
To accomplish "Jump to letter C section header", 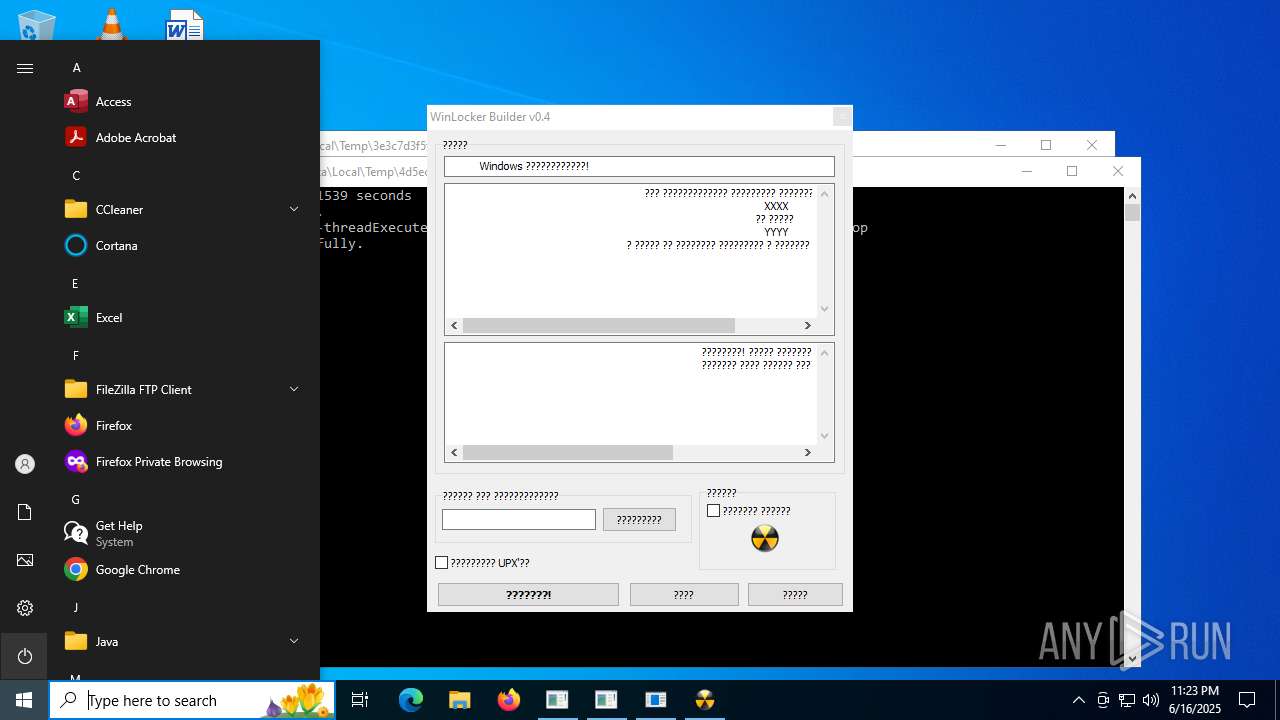I will pos(76,176).
